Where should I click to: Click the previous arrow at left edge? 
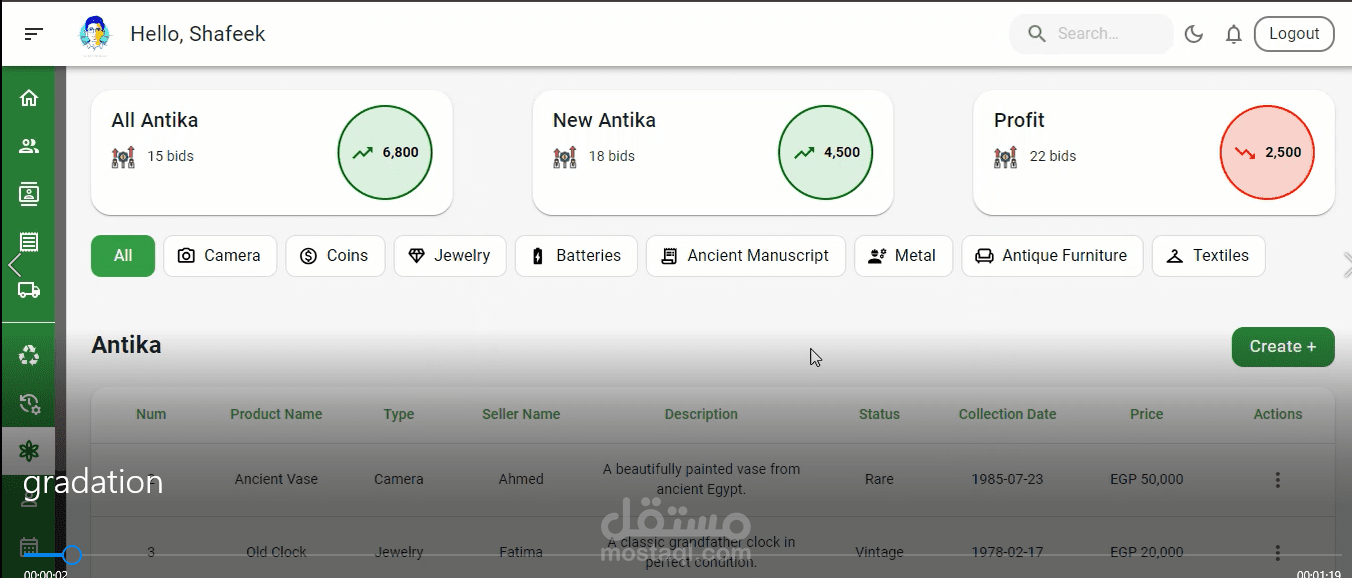coord(15,265)
